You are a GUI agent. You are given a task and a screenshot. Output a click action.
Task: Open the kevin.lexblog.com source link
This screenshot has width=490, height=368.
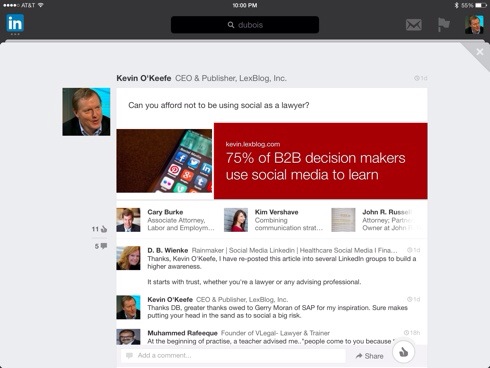[x=253, y=144]
